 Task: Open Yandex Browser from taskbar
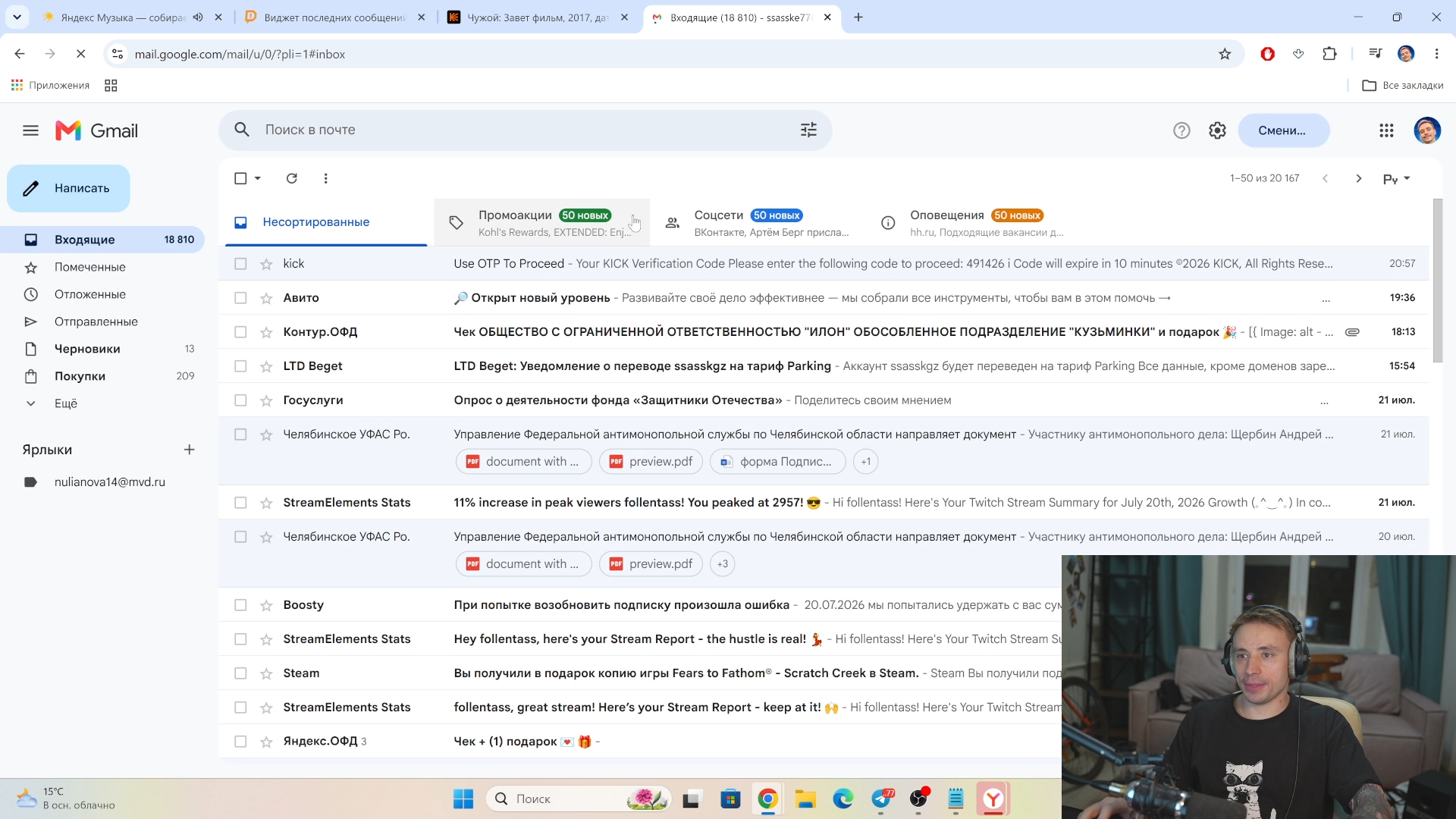click(x=993, y=799)
